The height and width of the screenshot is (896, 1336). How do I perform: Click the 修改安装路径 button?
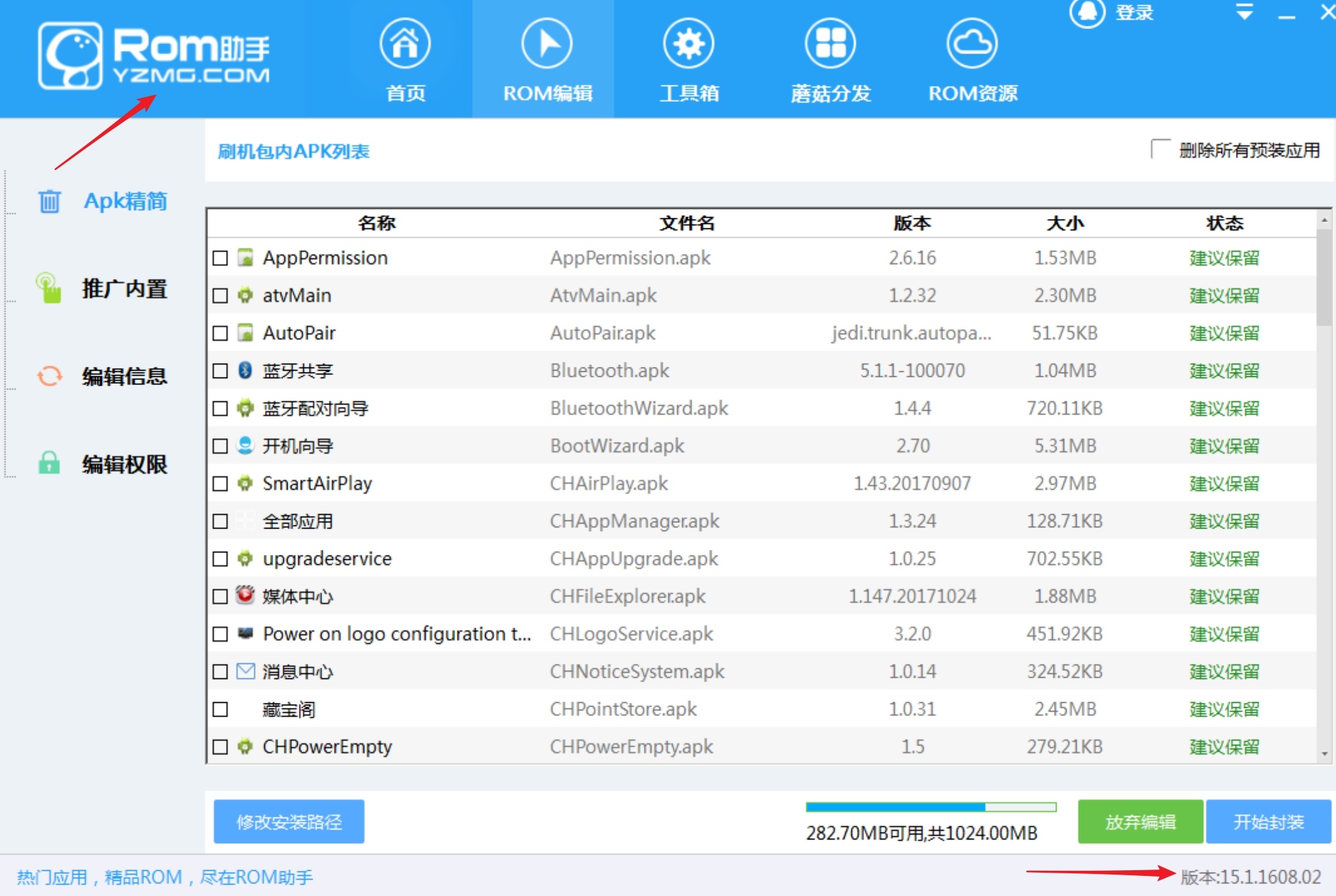[289, 822]
